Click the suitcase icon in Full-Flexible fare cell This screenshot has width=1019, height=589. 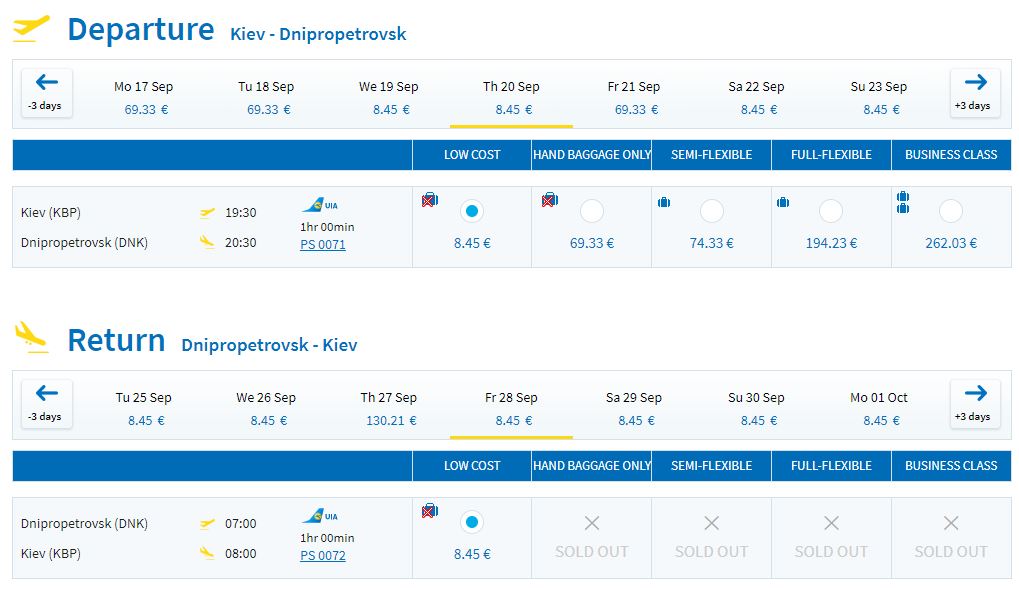click(783, 202)
